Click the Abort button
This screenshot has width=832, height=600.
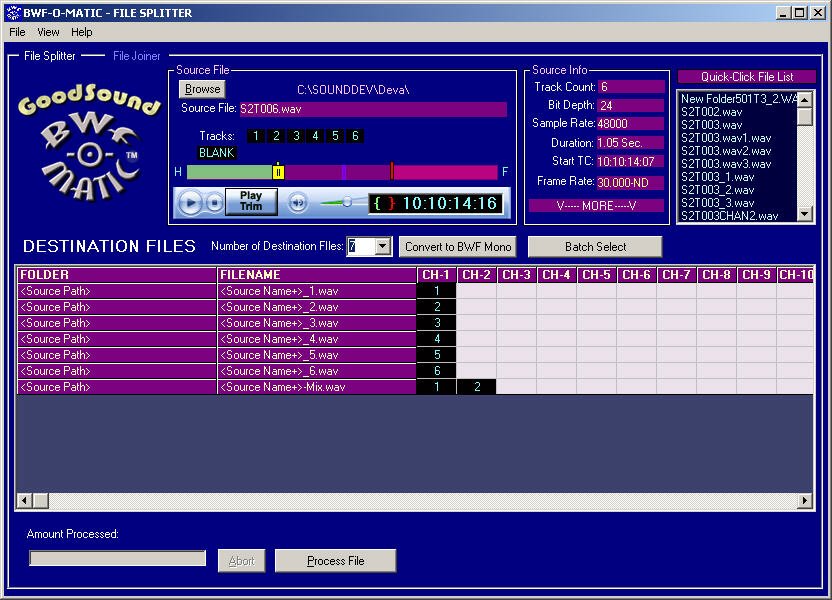(241, 561)
